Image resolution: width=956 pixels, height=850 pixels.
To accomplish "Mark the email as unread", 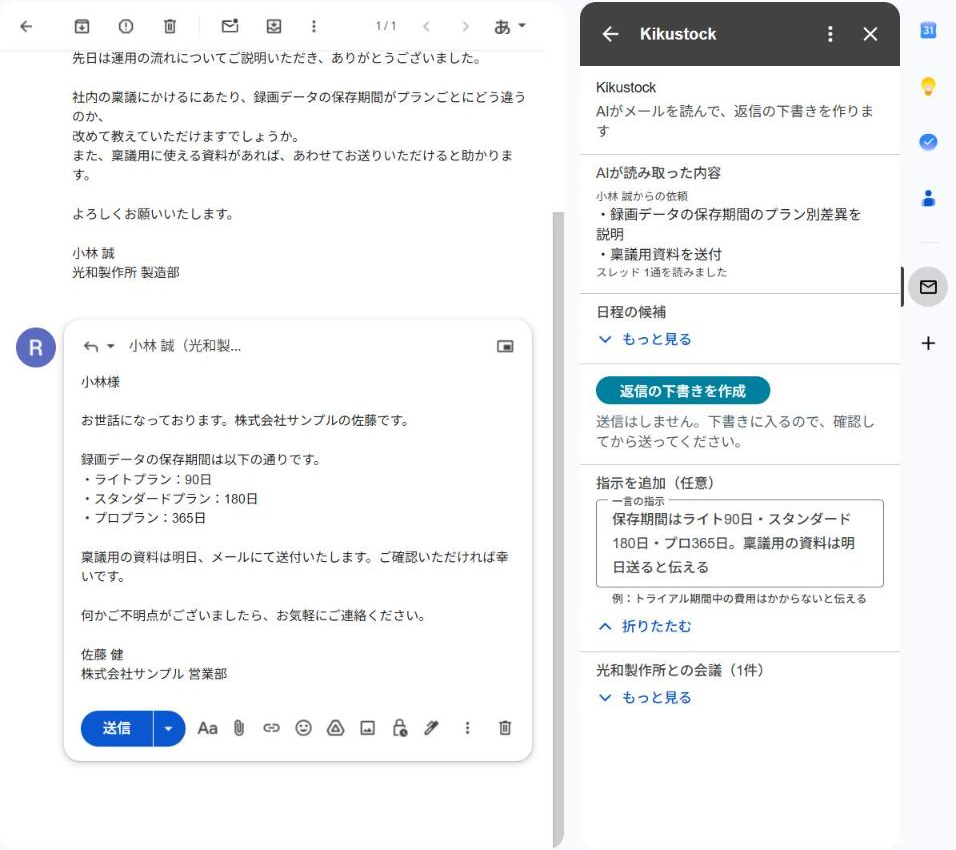I will tap(230, 26).
